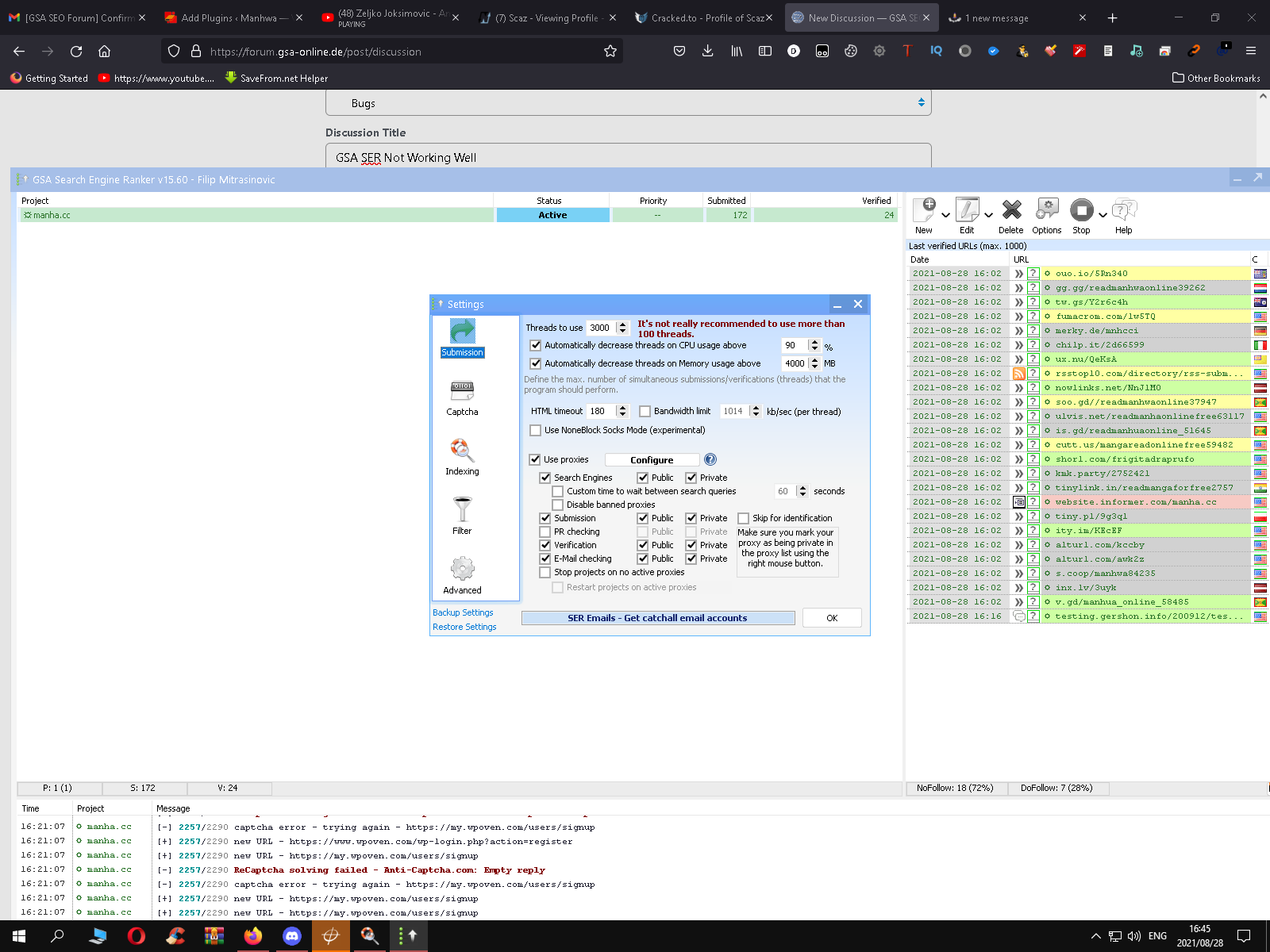Click the Discussion Title input field
The width and height of the screenshot is (1270, 952).
pyautogui.click(x=628, y=156)
